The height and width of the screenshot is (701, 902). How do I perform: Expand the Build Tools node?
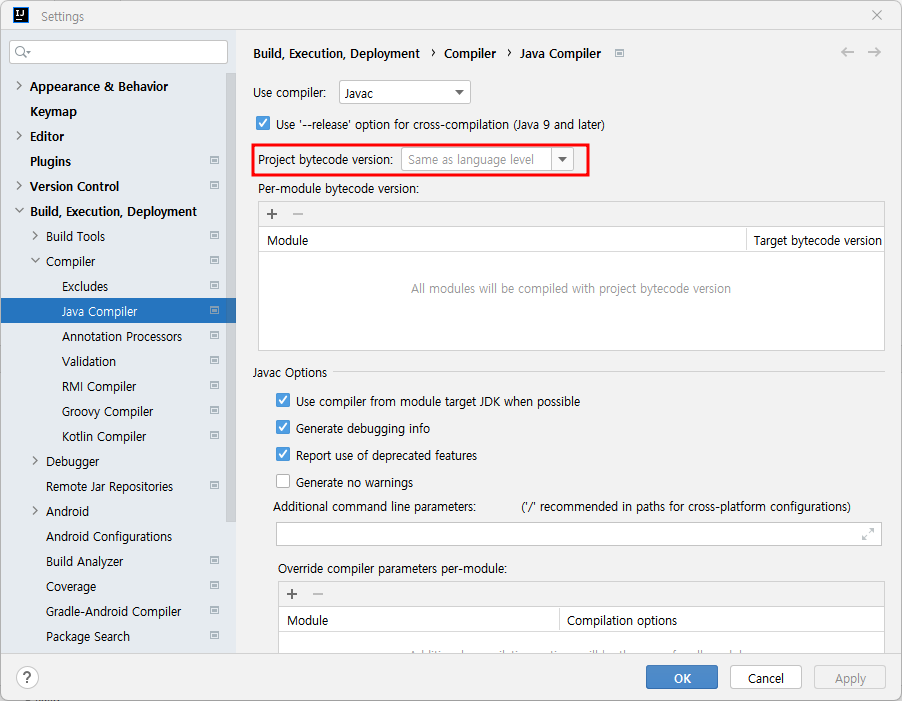click(35, 236)
